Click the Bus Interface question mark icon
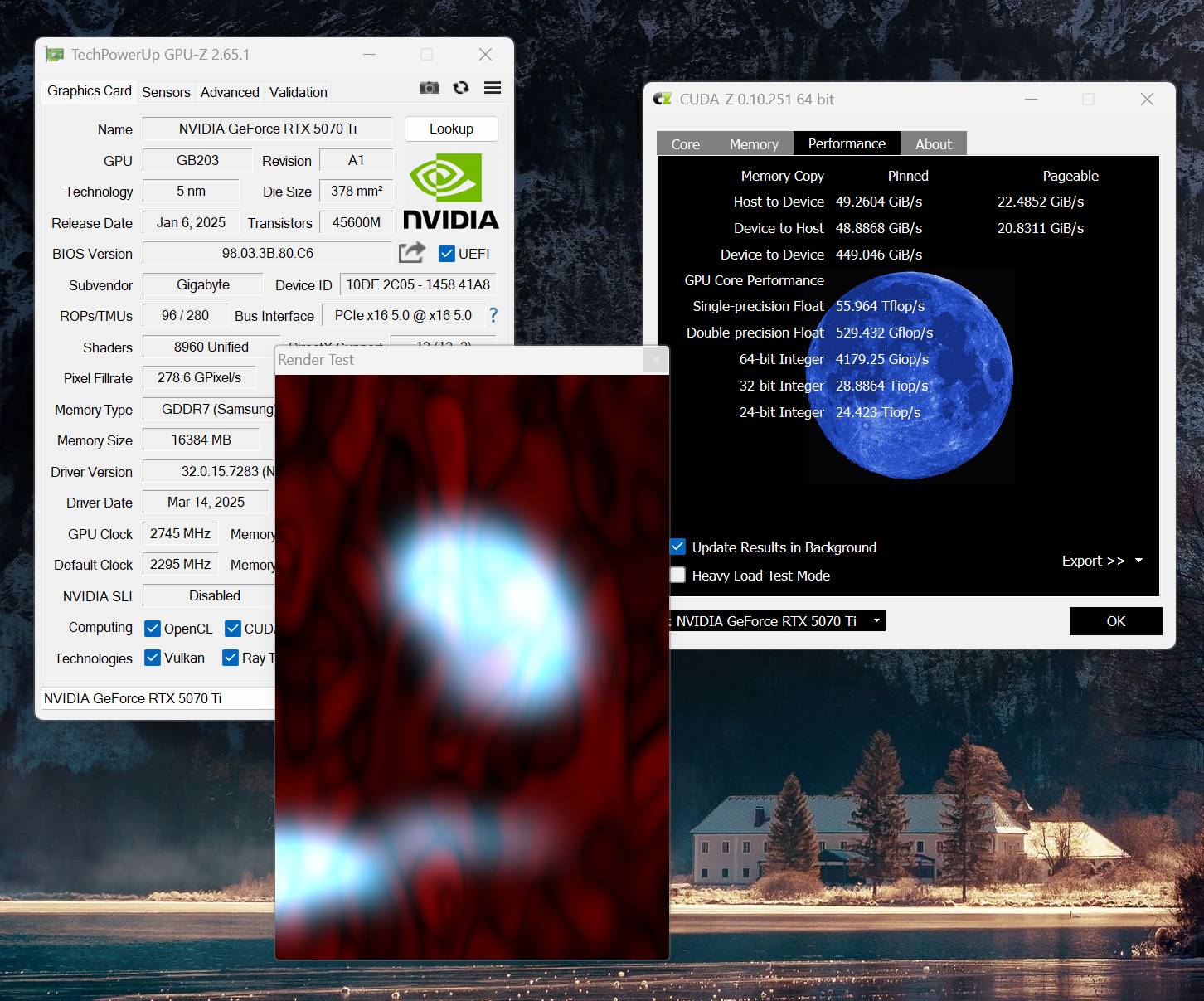Image resolution: width=1204 pixels, height=1001 pixels. [x=493, y=315]
